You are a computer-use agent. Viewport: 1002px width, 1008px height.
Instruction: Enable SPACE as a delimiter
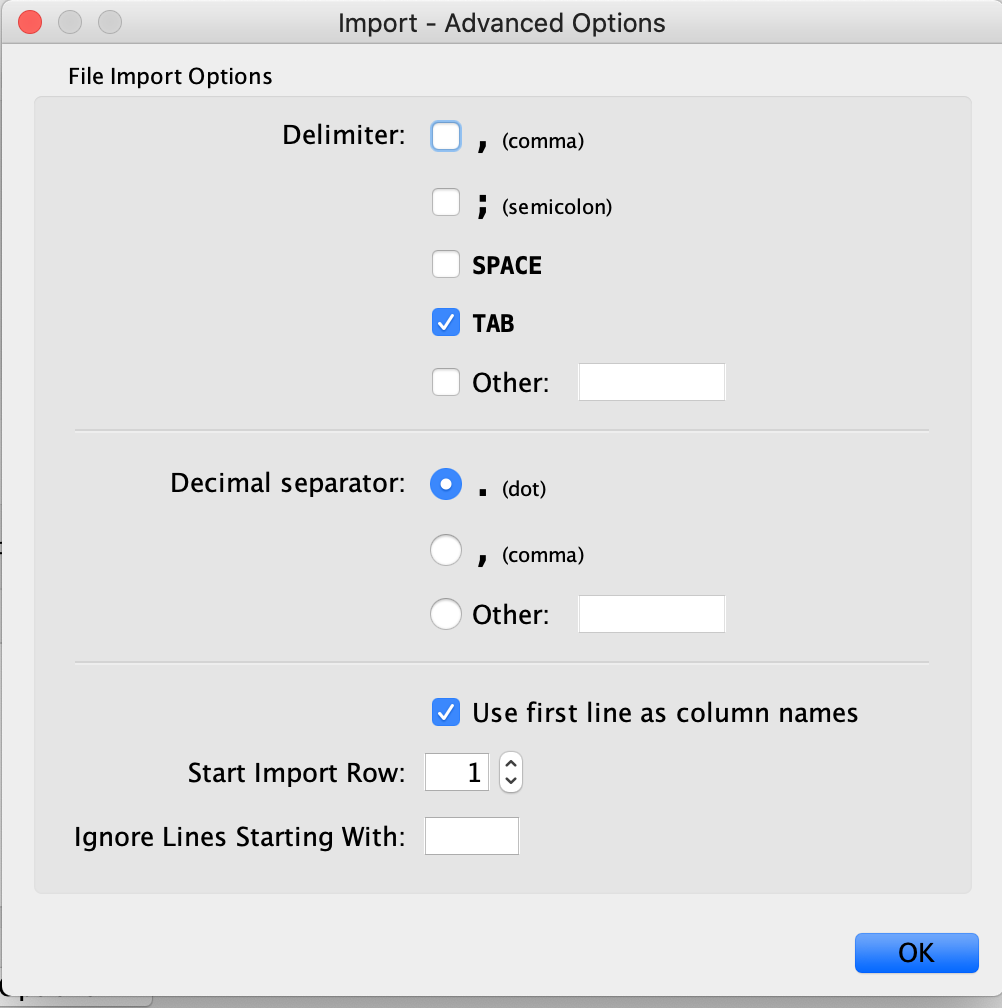(446, 265)
